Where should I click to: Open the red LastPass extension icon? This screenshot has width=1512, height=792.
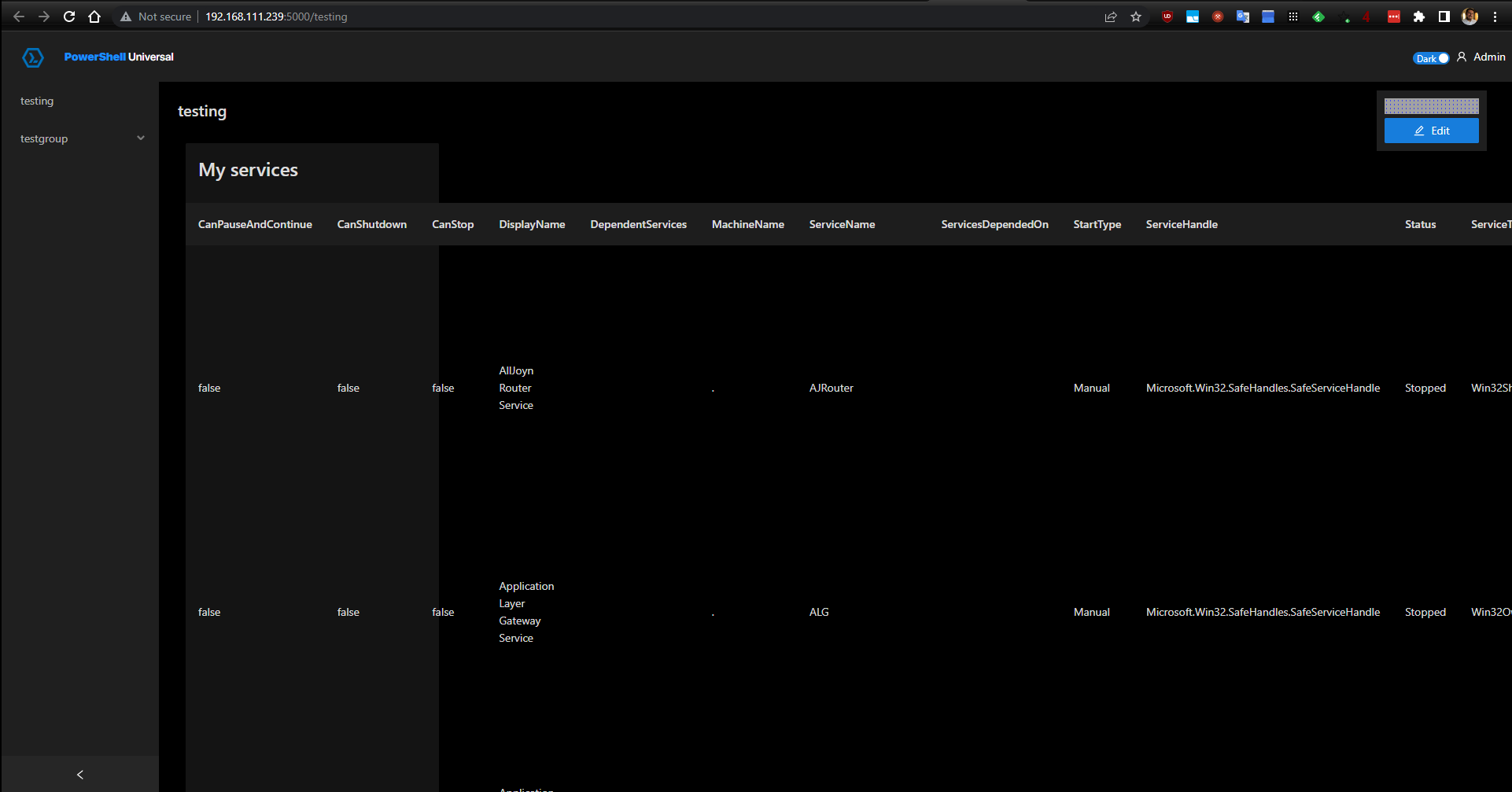(1394, 17)
